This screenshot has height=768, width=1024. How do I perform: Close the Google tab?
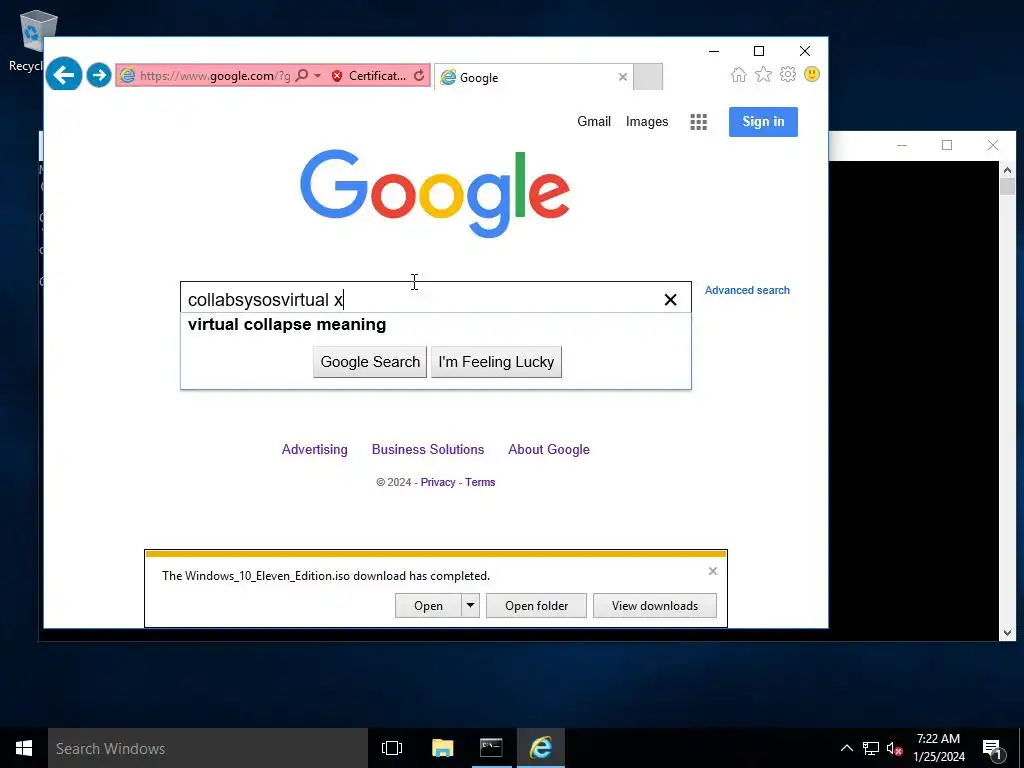(x=622, y=77)
